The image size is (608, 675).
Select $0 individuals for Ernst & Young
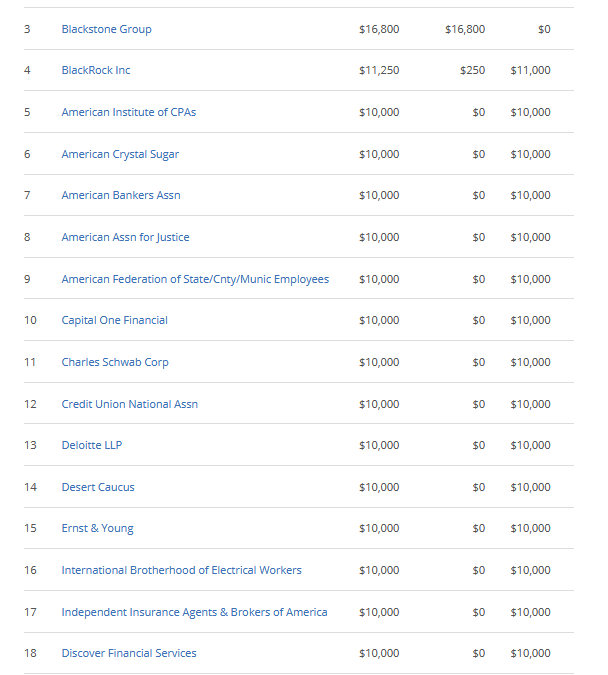[x=479, y=528]
